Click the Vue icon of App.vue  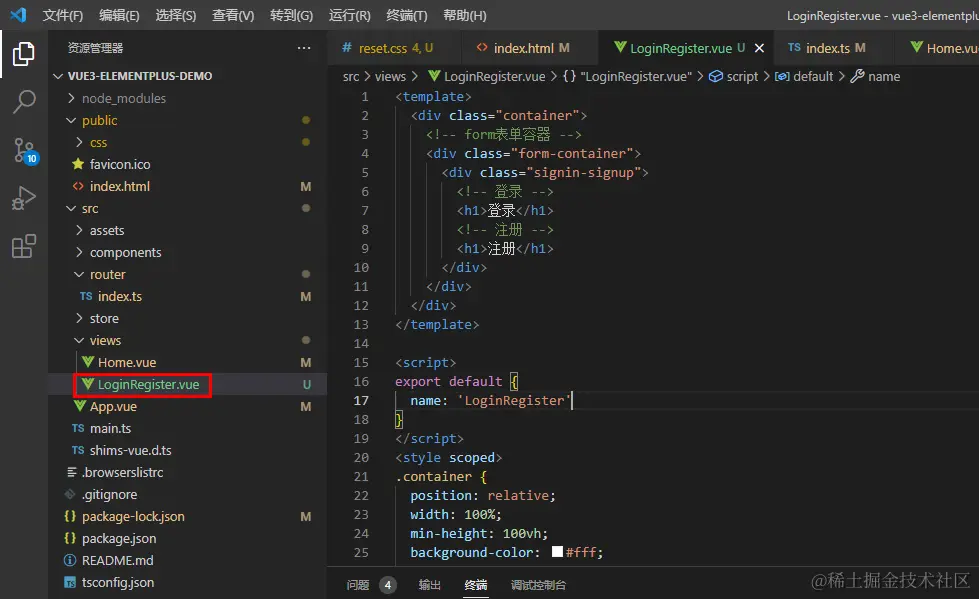click(x=79, y=406)
